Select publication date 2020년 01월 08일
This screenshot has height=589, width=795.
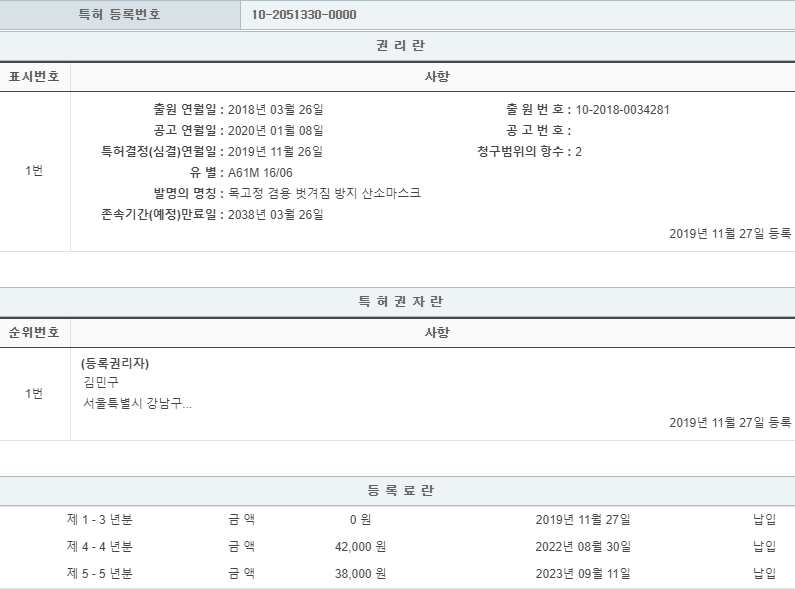pyautogui.click(x=275, y=131)
